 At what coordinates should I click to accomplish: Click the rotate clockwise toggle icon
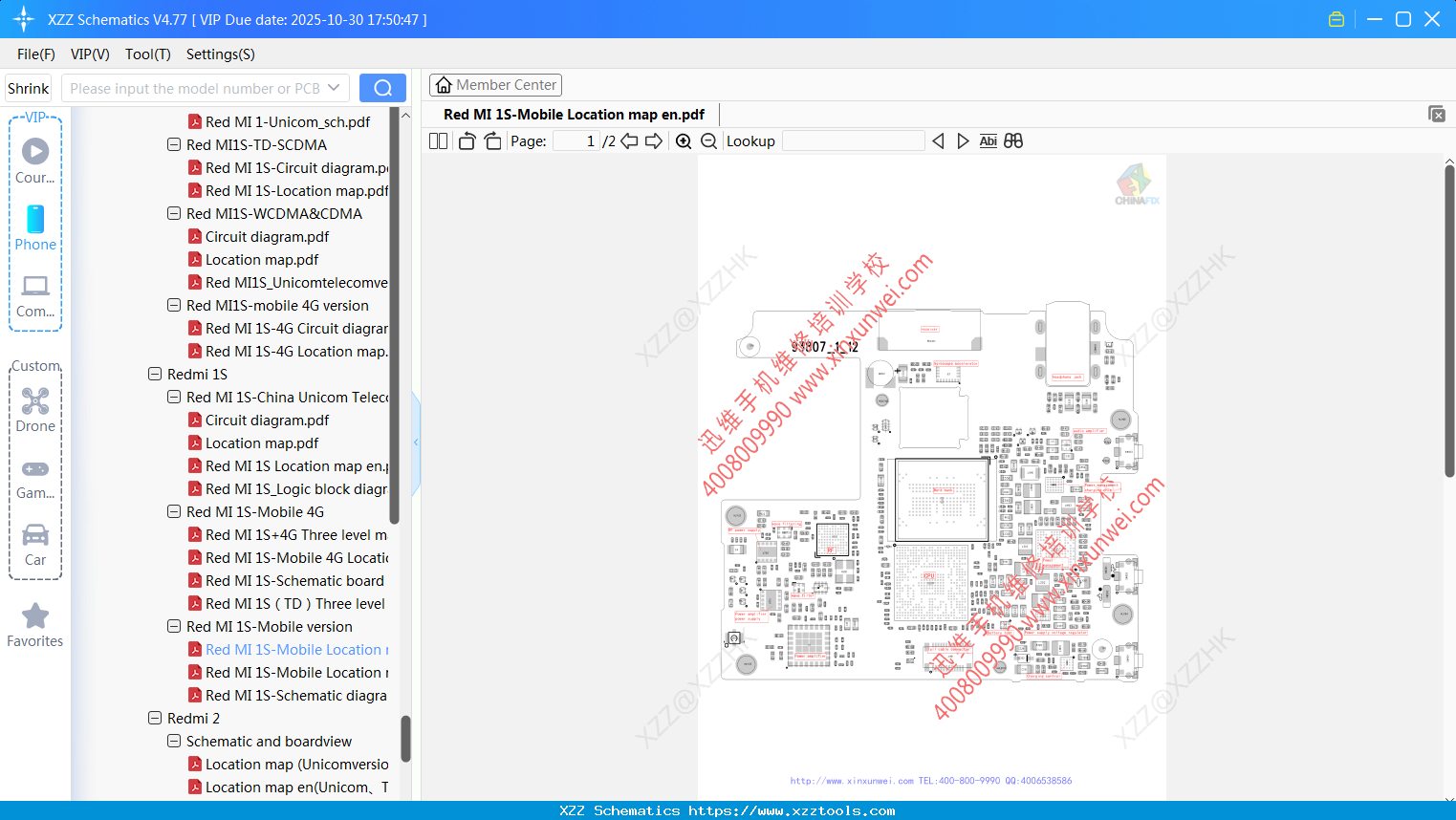[492, 140]
